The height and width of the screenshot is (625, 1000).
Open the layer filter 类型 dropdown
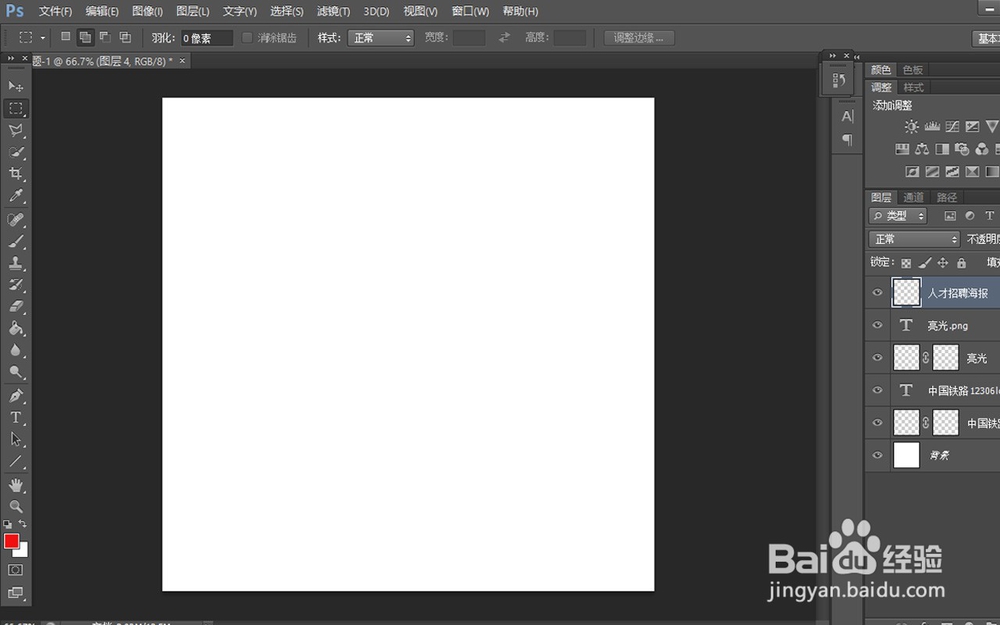pos(898,216)
